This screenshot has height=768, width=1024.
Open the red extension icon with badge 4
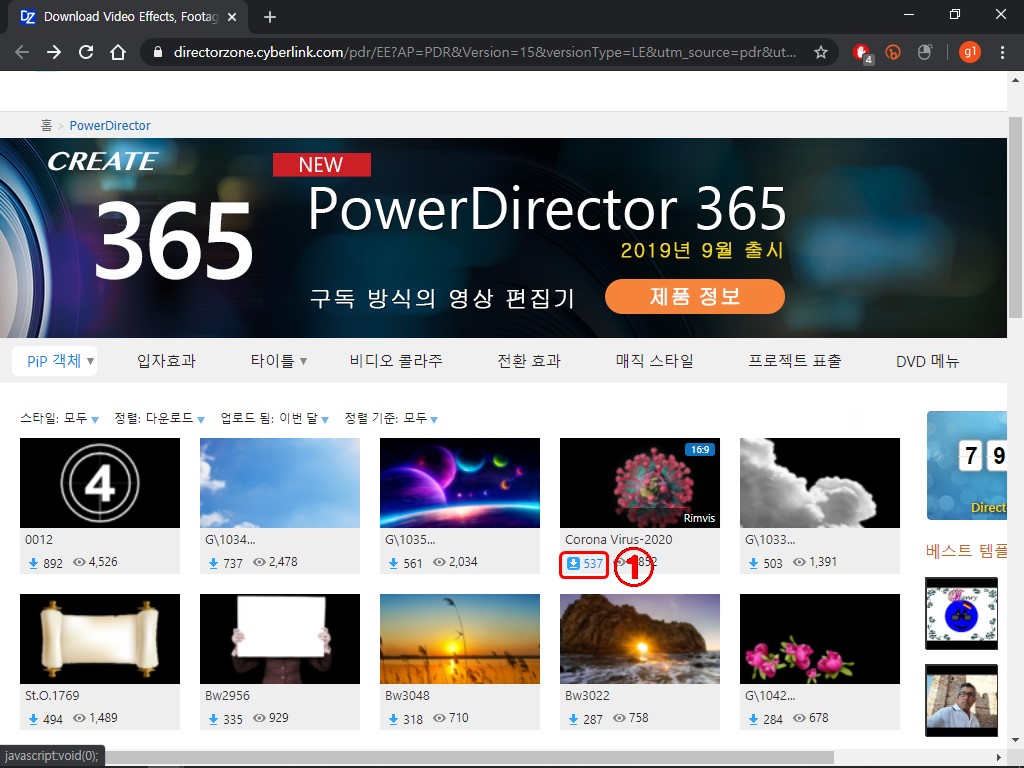click(x=862, y=52)
